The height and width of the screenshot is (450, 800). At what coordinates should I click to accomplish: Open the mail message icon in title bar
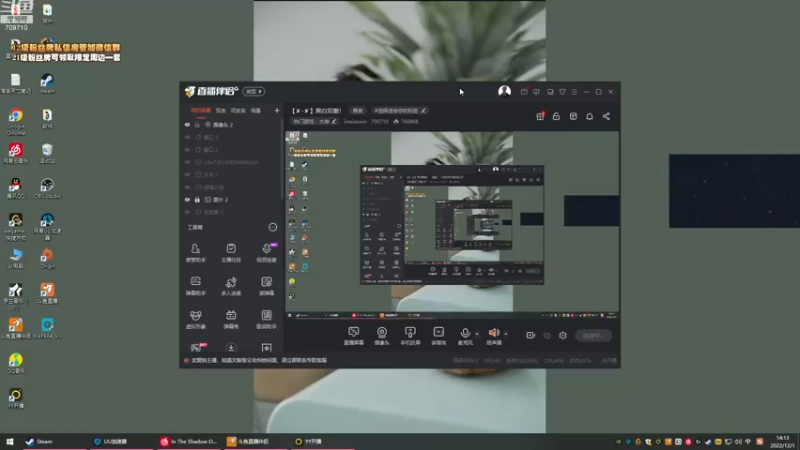coord(524,92)
